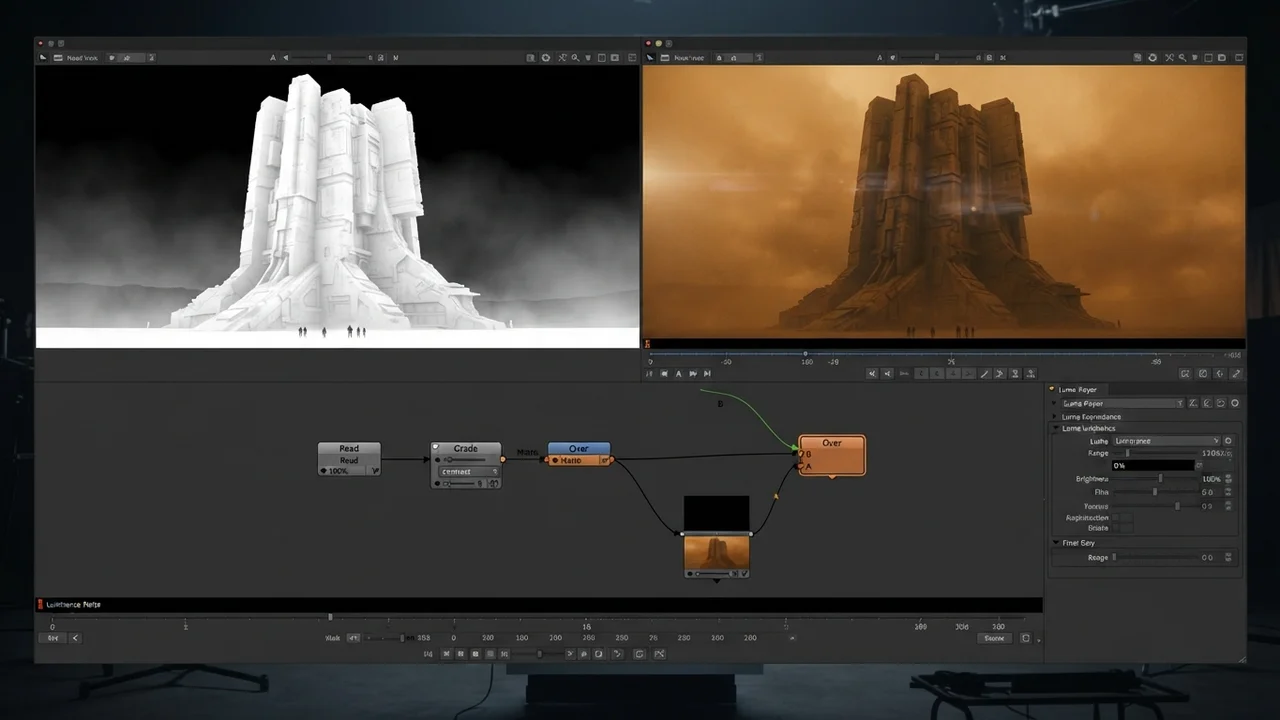Toggle the checkbox on the thumbnail node footer
Image resolution: width=1280 pixels, height=720 pixels.
point(744,573)
